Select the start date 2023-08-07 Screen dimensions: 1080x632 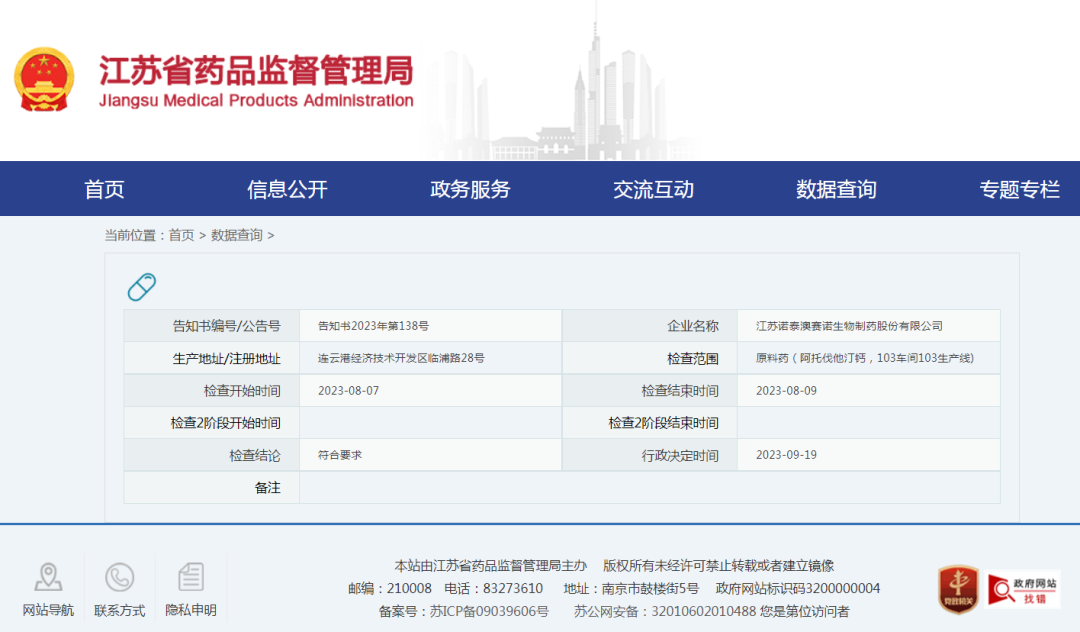pos(349,390)
